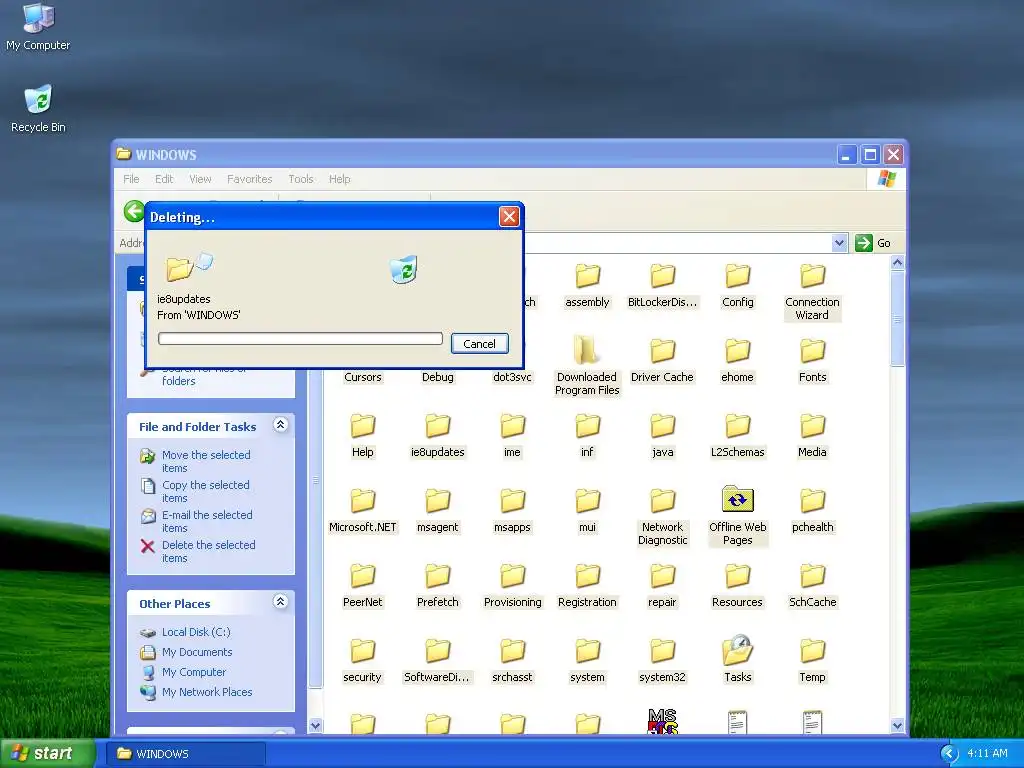The width and height of the screenshot is (1024, 768).
Task: Open the Start menu
Action: [47, 754]
